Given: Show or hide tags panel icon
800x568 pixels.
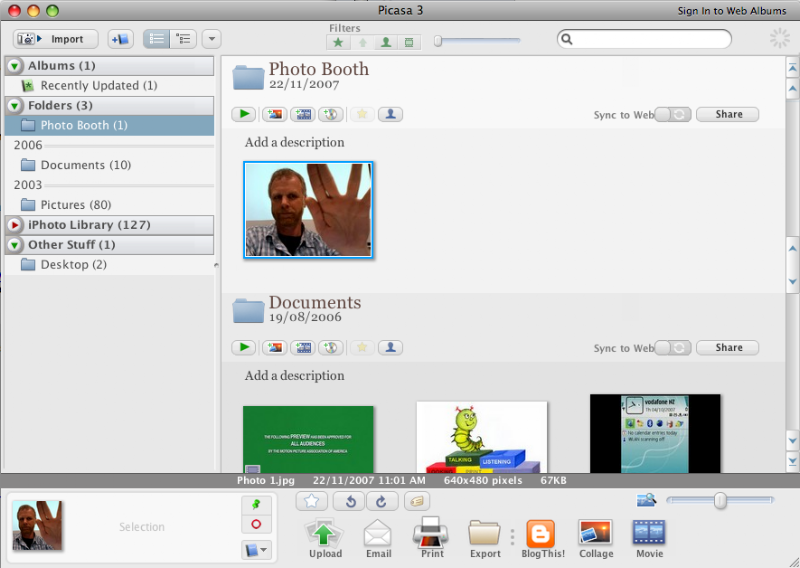Looking at the screenshot, I should tap(417, 501).
